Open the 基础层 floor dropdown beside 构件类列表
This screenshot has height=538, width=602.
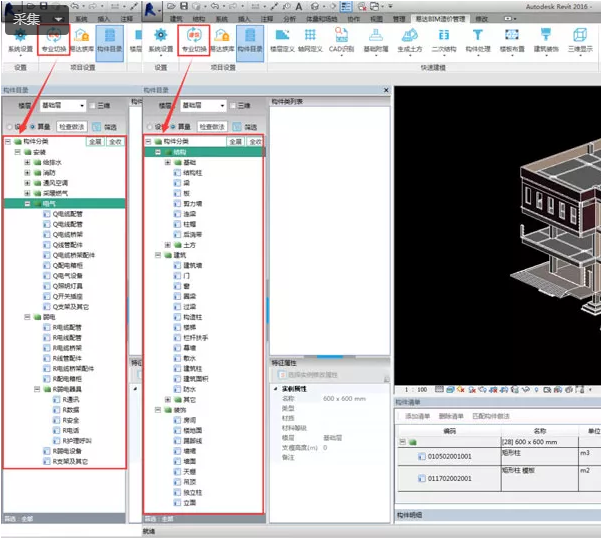tap(203, 106)
